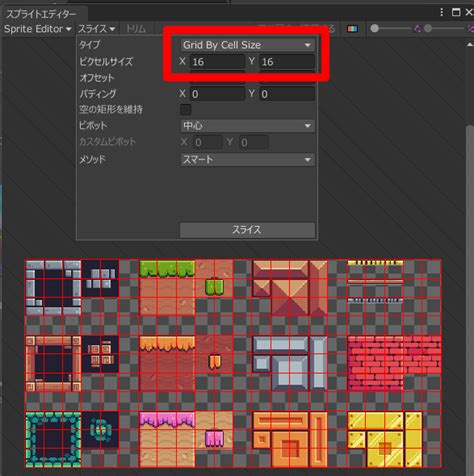Click the パディング Y input field
474x476 pixels.
pos(287,94)
